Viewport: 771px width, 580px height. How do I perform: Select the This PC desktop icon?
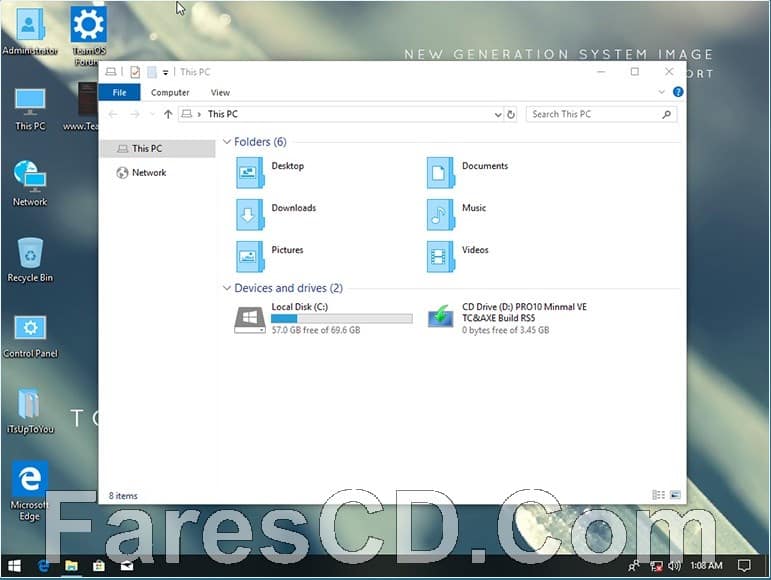tap(30, 109)
